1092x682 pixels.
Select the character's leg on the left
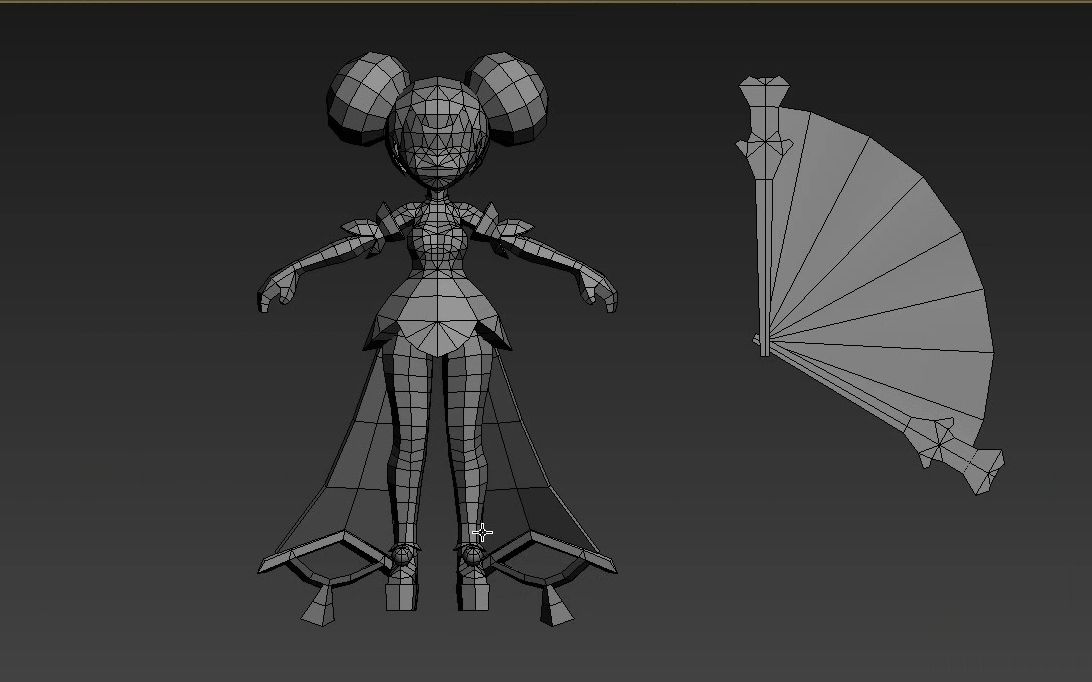point(408,440)
